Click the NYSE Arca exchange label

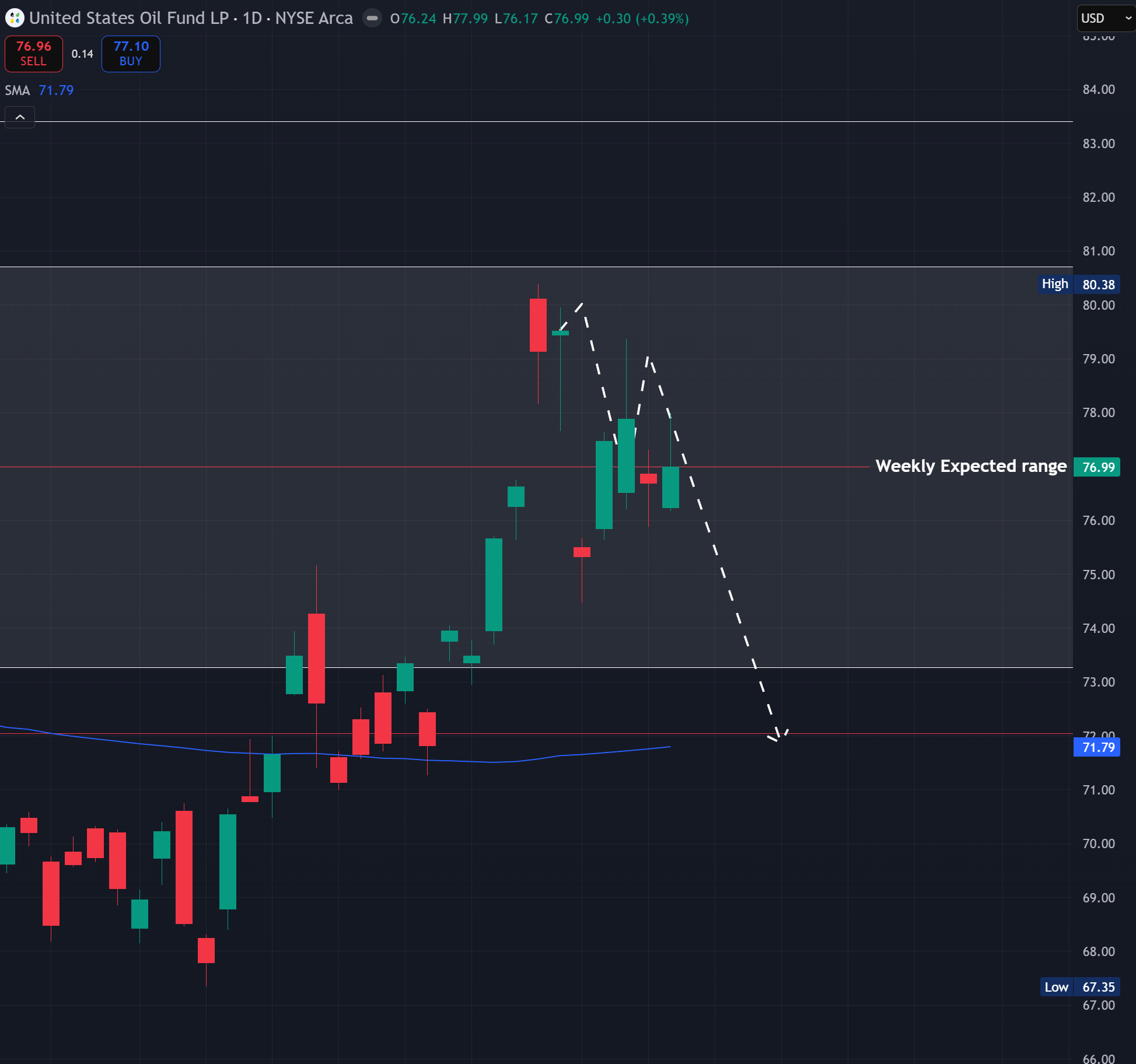(314, 18)
